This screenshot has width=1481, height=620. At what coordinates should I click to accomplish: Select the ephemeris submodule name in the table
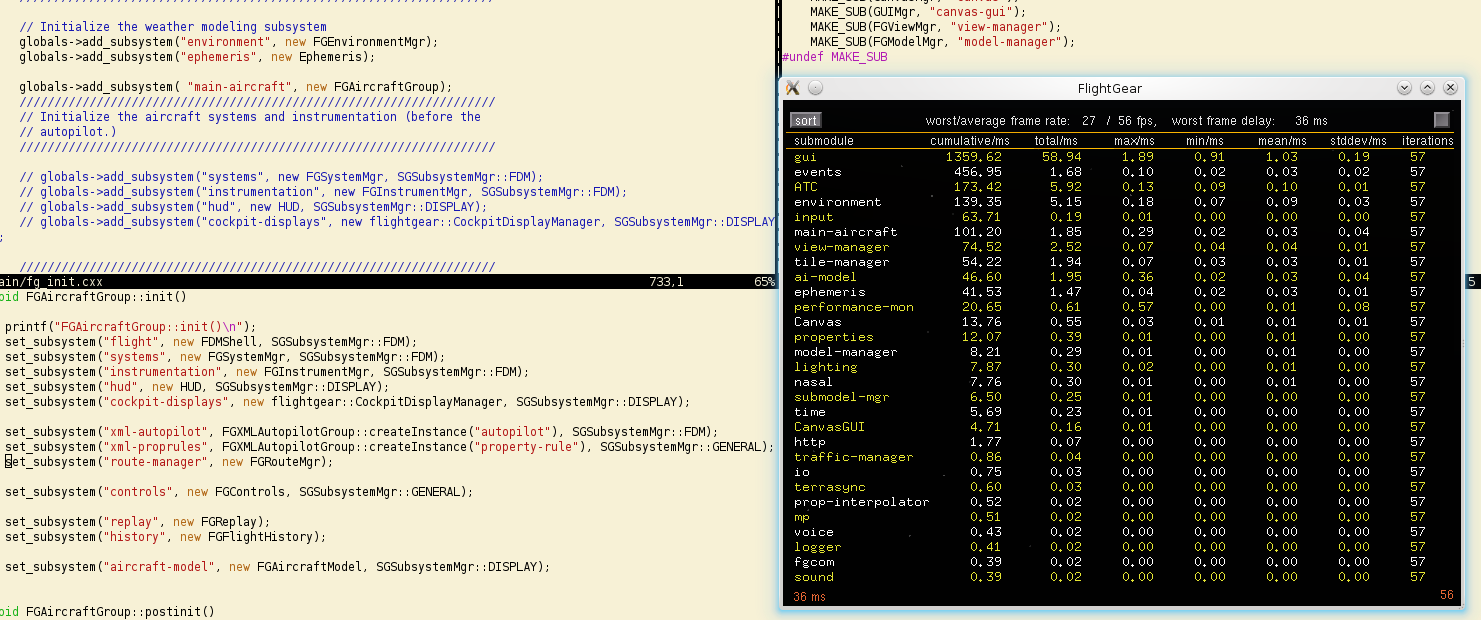click(830, 292)
